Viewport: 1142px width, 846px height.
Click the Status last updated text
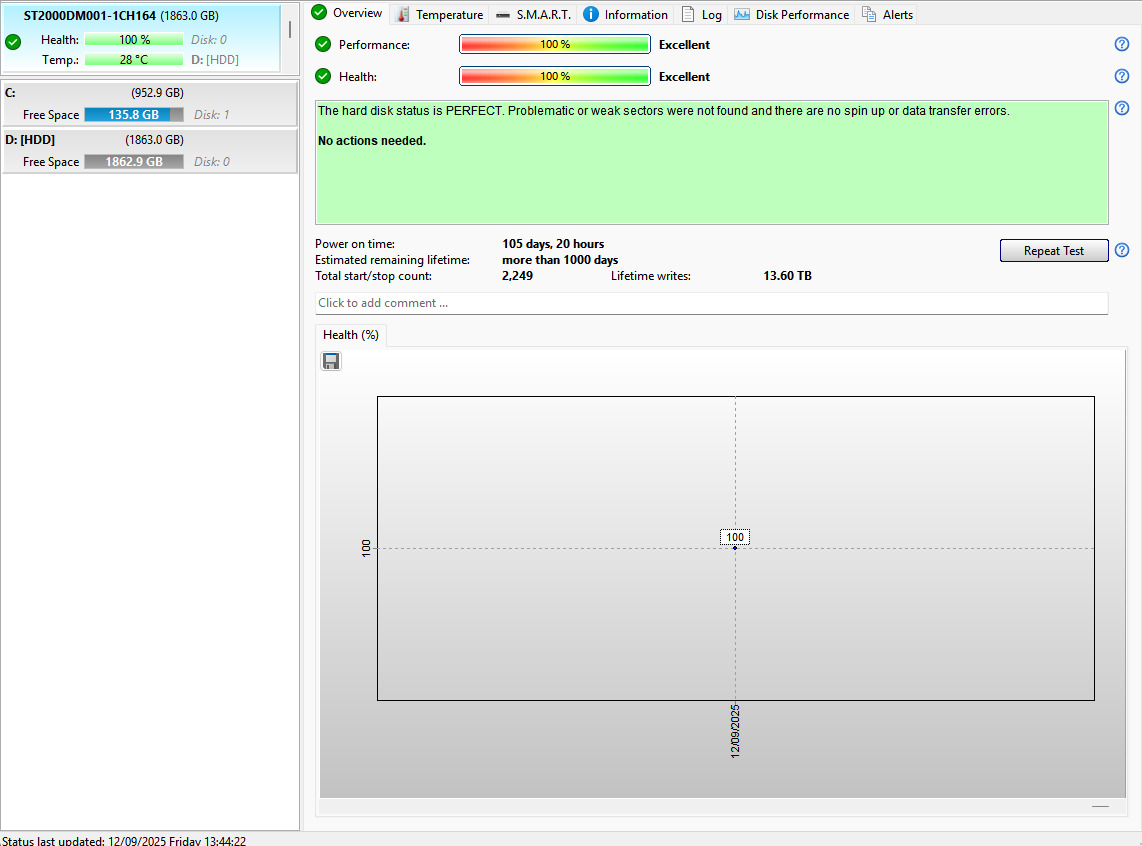124,841
